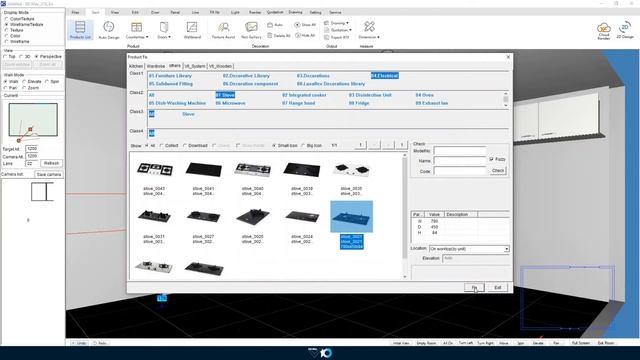Image resolution: width=640 pixels, height=360 pixels.
Task: Click Hide All in ribbon
Action: 305,36
